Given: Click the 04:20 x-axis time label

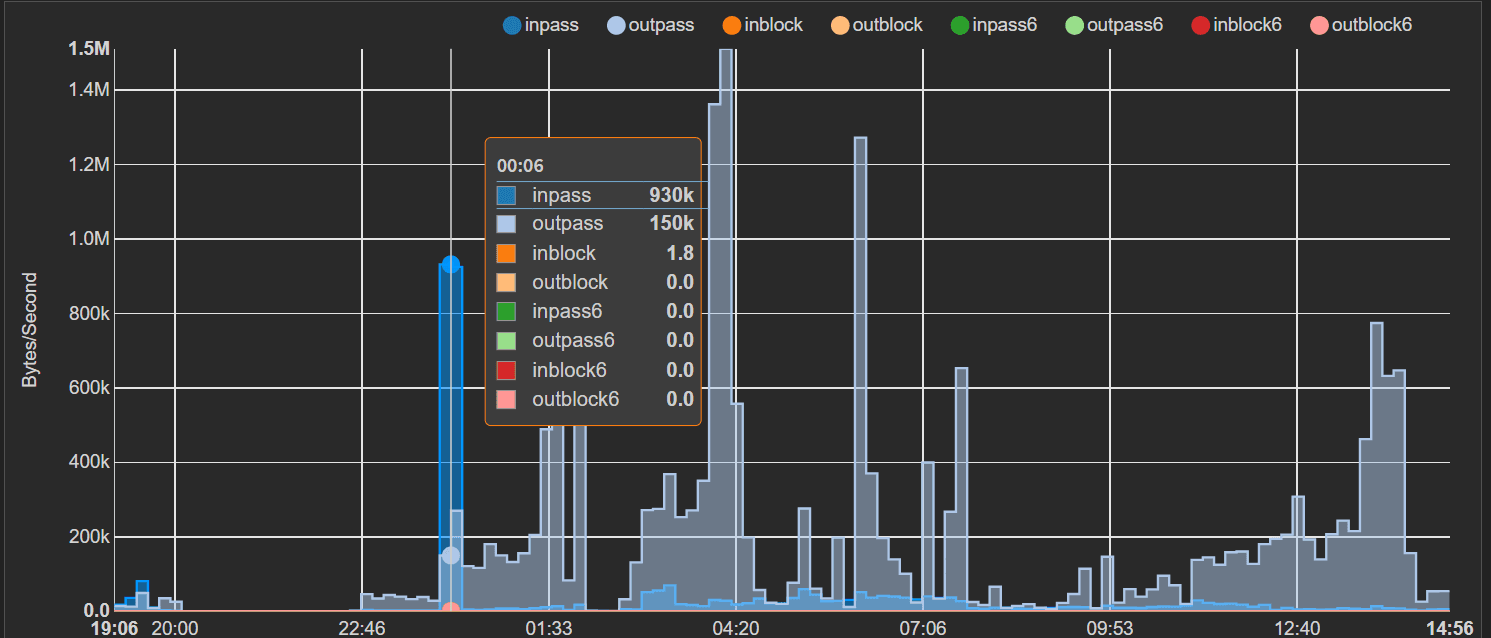Looking at the screenshot, I should click(x=735, y=628).
